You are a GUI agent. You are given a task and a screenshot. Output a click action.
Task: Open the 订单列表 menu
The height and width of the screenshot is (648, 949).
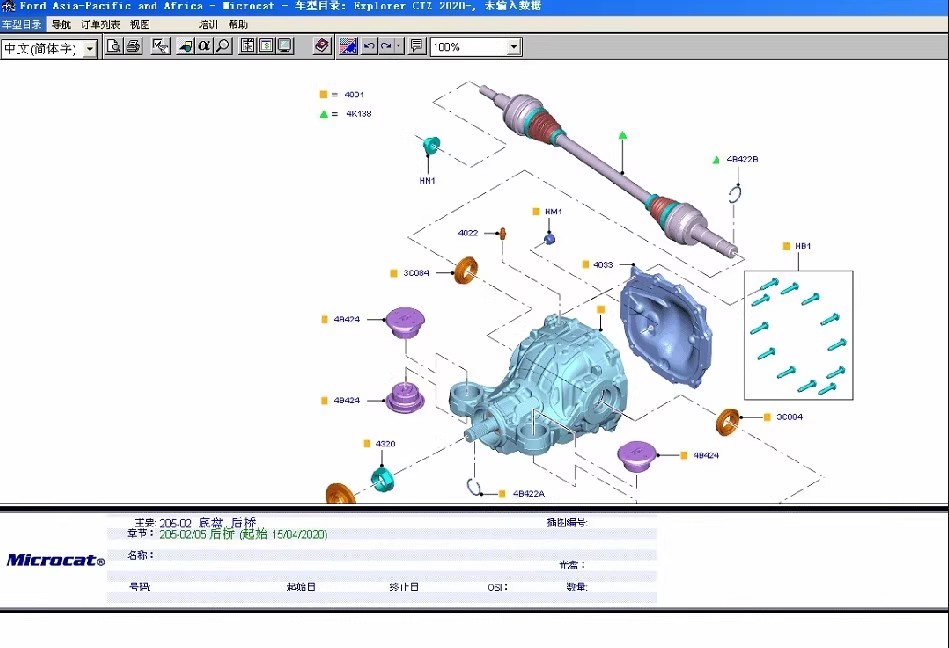[100, 24]
